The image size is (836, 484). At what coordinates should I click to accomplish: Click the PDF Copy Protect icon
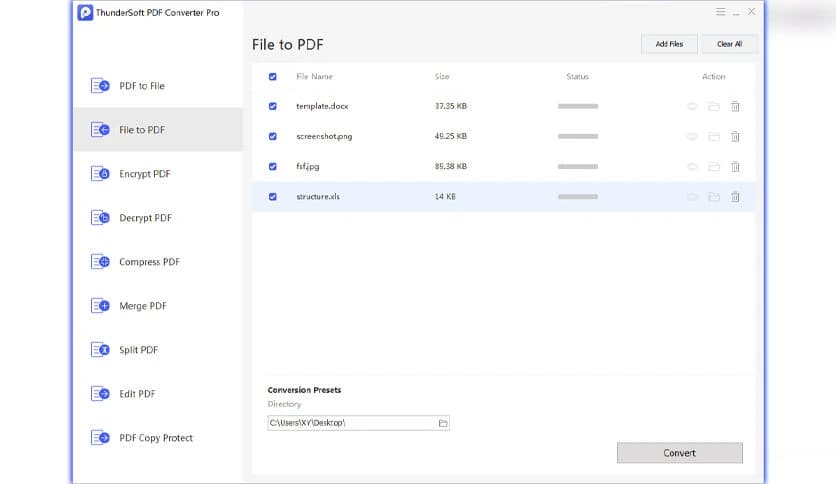tap(100, 438)
